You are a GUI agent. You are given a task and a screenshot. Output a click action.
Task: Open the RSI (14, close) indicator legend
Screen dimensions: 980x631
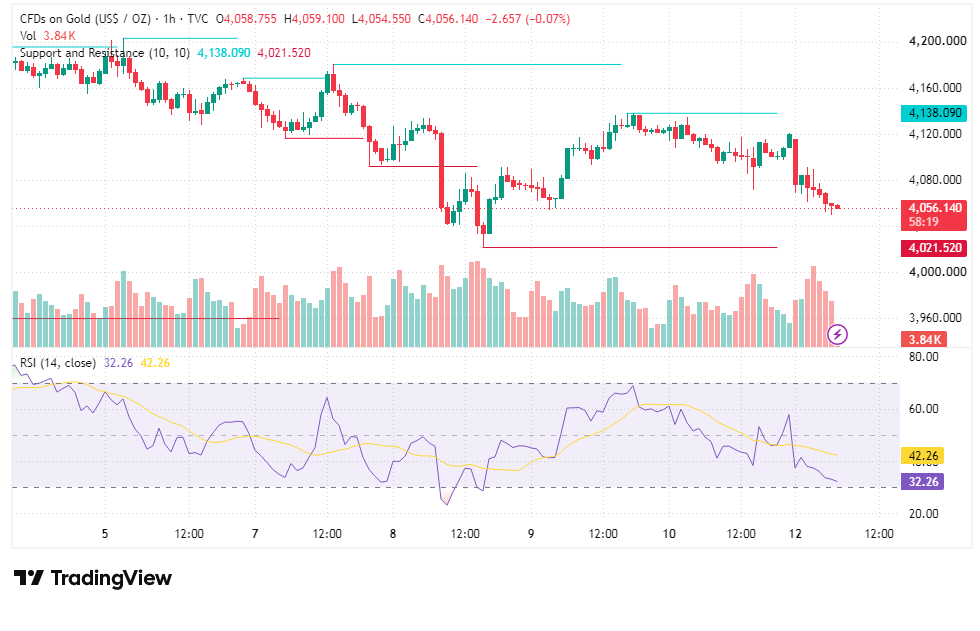click(58, 363)
